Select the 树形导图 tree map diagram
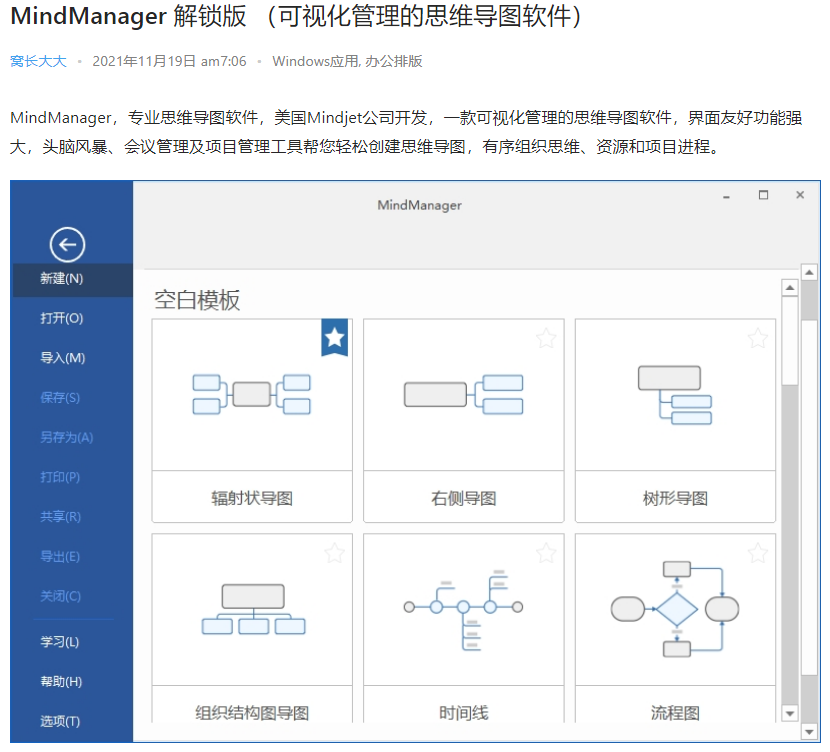The width and height of the screenshot is (830, 752). click(675, 395)
